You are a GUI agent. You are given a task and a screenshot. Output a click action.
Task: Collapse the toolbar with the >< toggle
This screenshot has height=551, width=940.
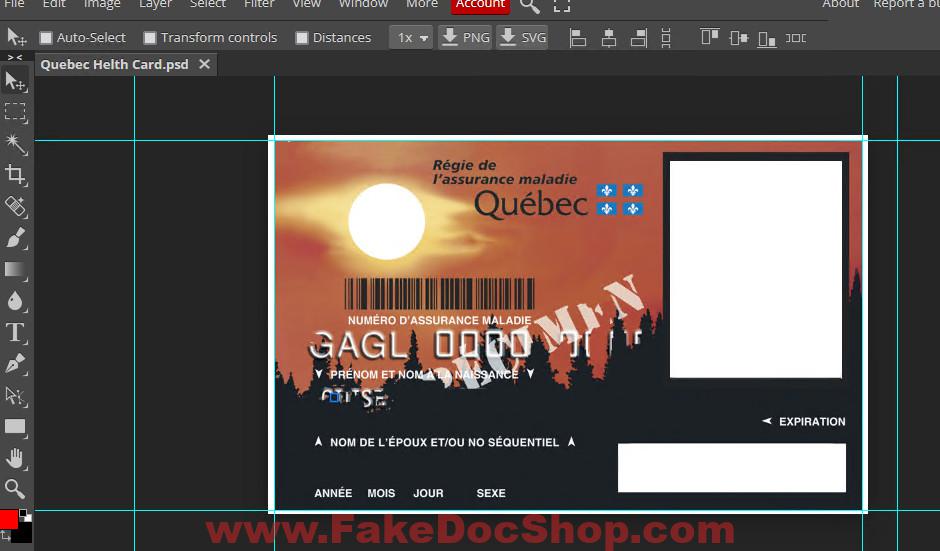click(x=15, y=58)
